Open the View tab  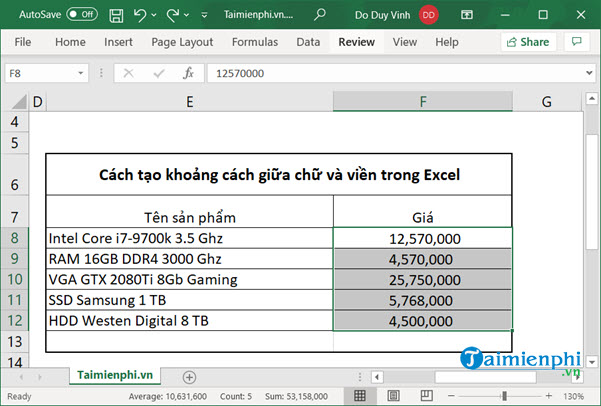pyautogui.click(x=405, y=42)
